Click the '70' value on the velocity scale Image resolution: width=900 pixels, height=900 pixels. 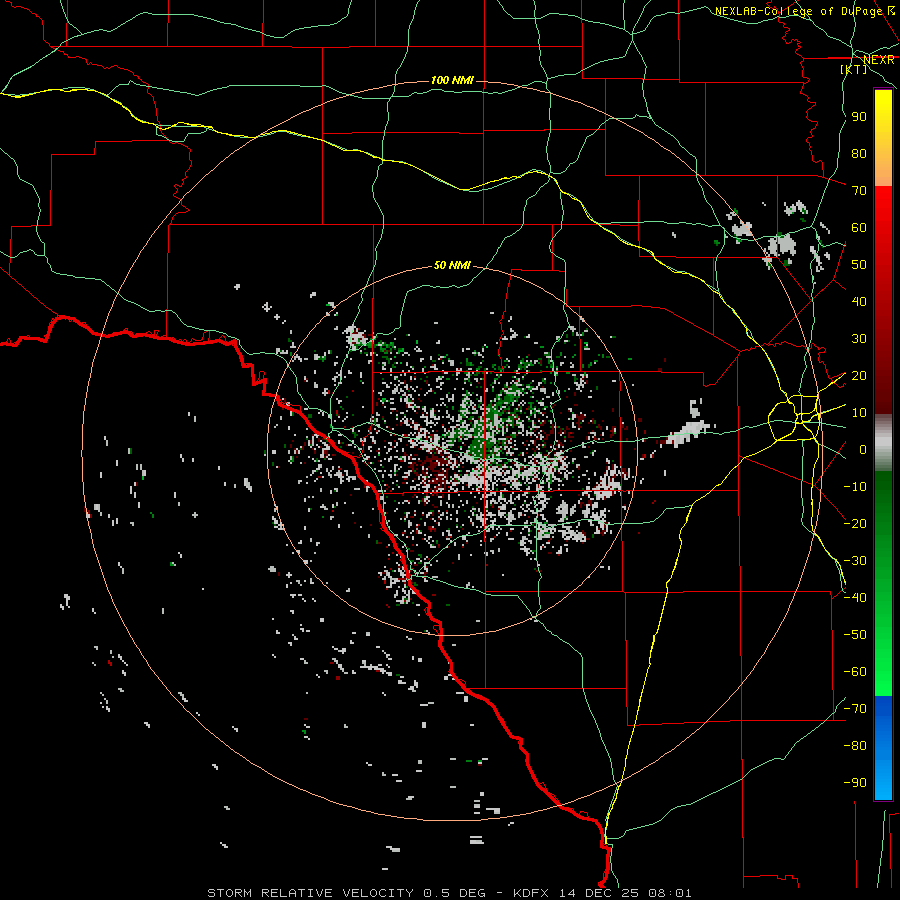tap(859, 191)
